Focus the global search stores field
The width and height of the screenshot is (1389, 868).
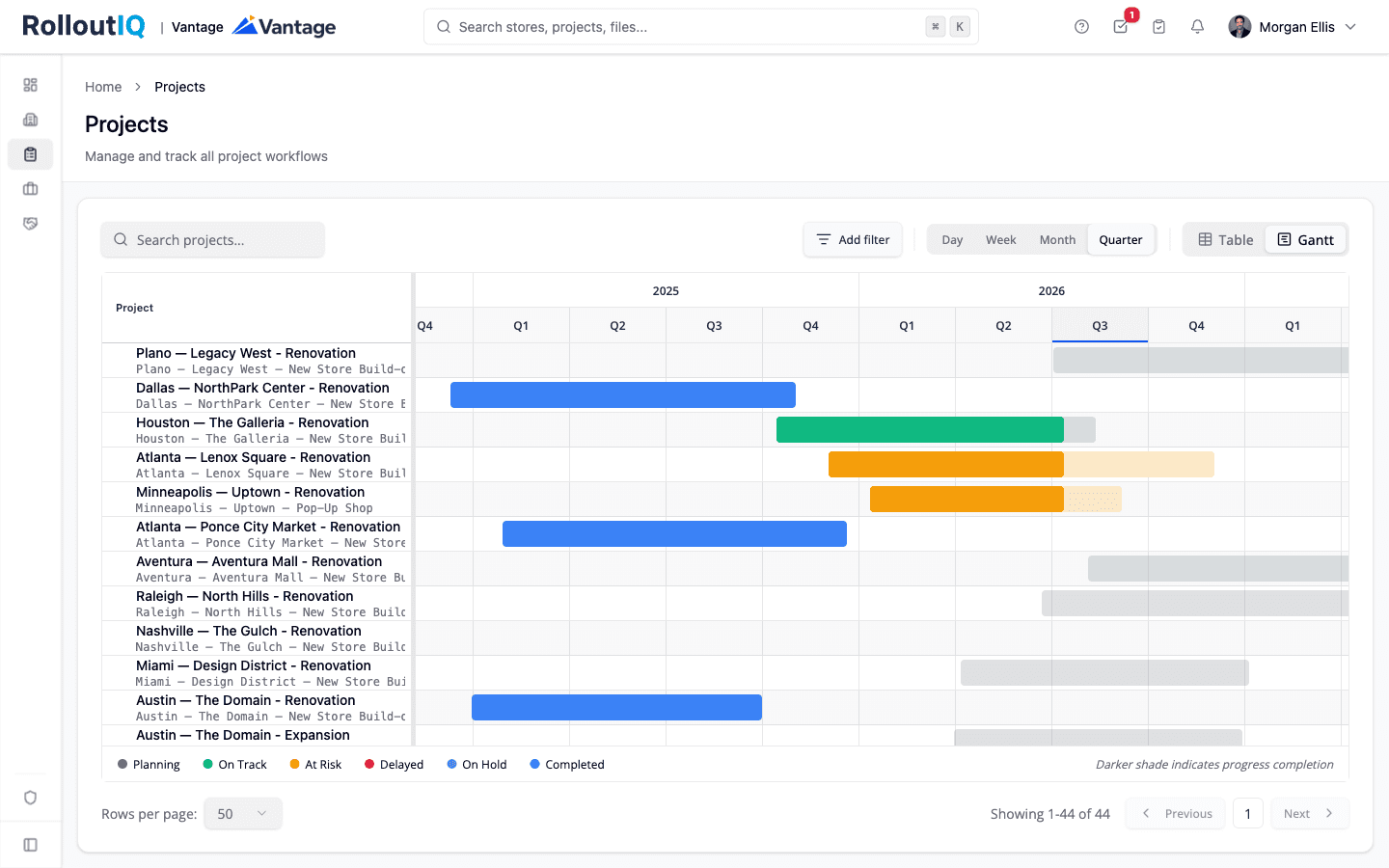point(701,27)
